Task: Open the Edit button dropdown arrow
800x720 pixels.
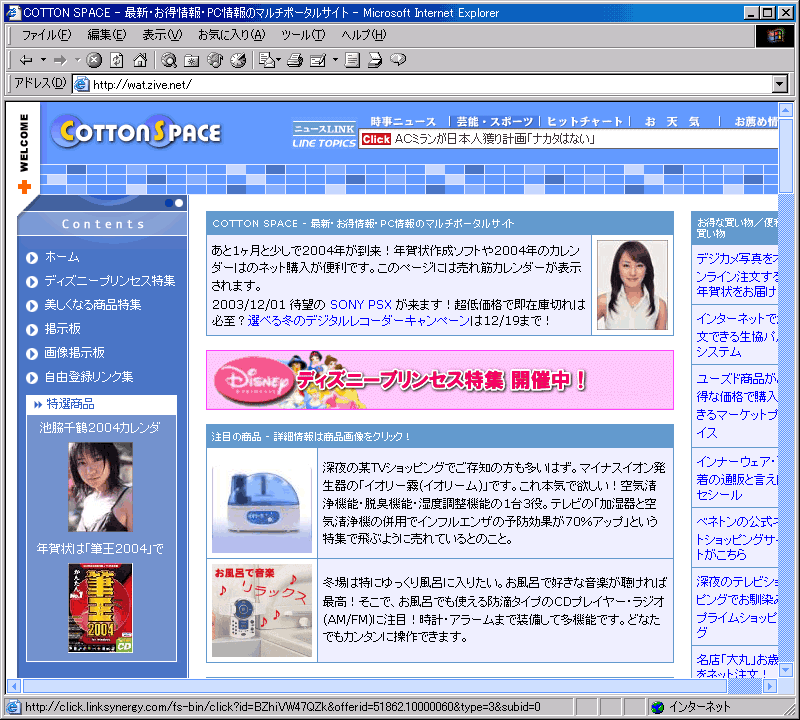Action: [x=335, y=60]
